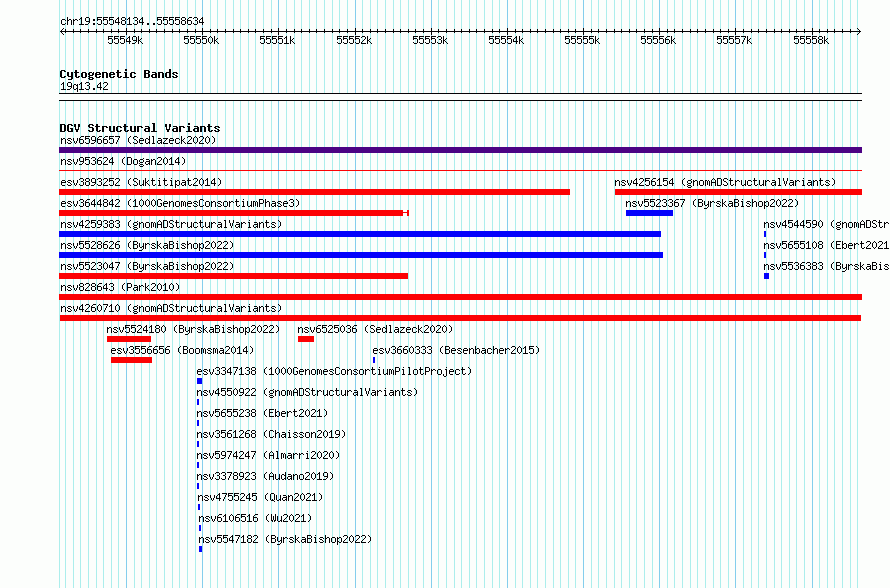Click the 55549k ruler tick label
The width and height of the screenshot is (890, 588).
125,40
